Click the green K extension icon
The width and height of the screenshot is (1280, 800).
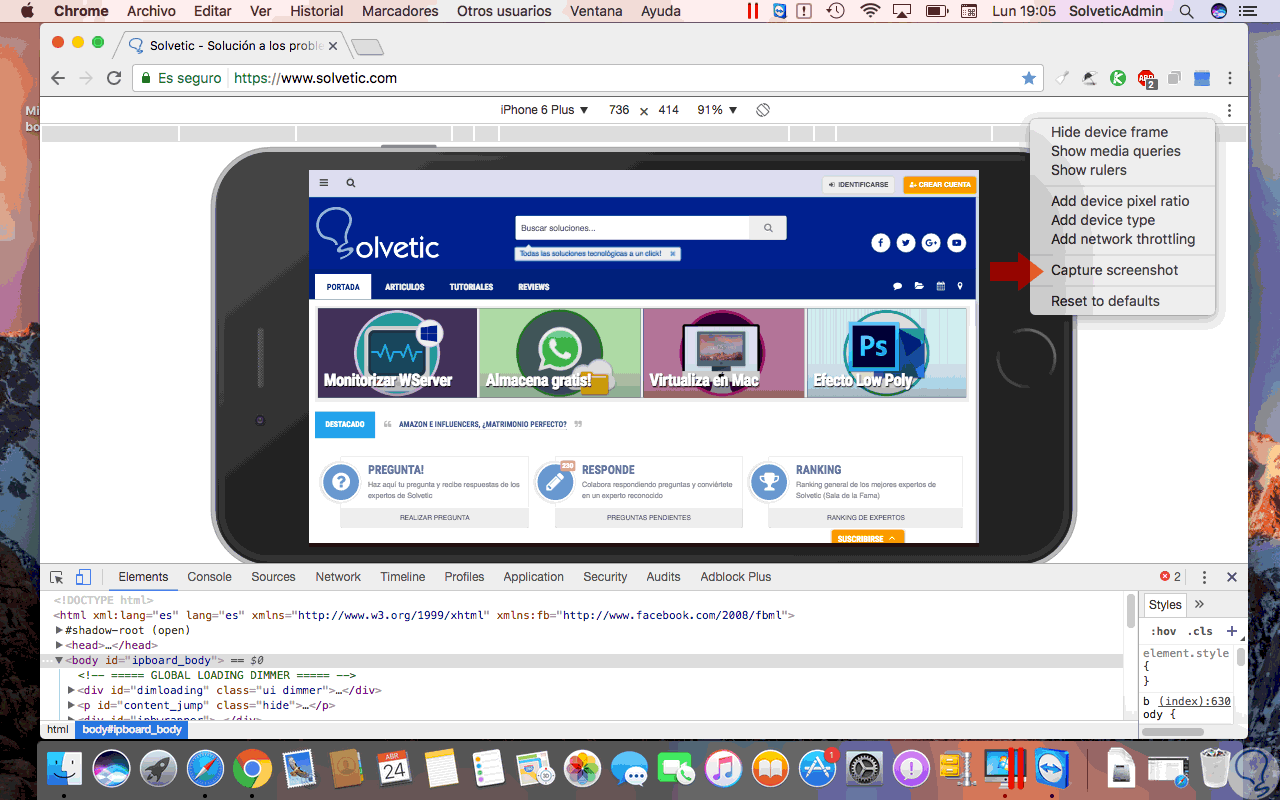1118,78
